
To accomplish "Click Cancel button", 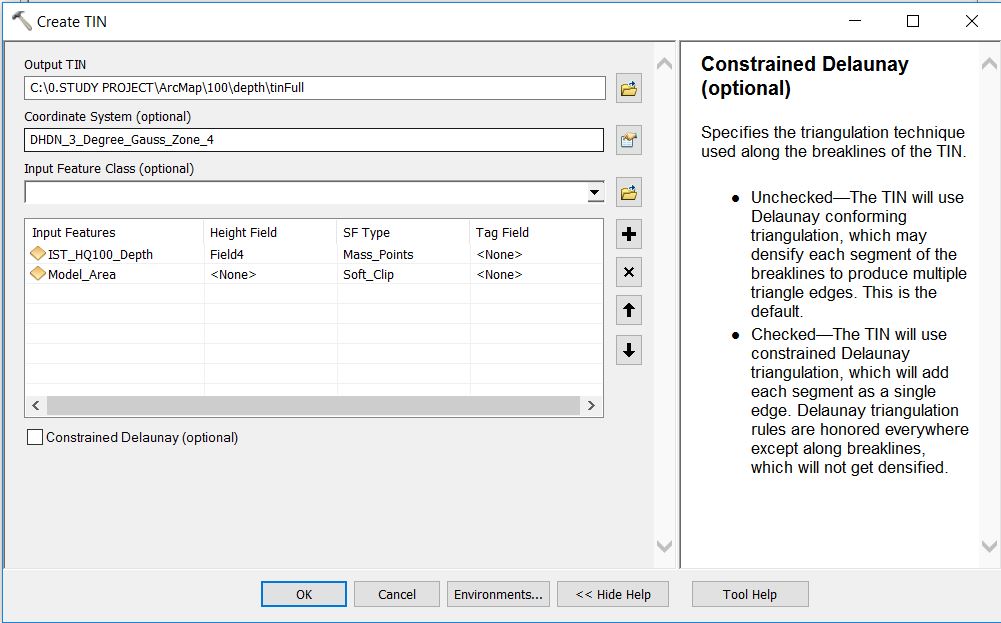I will tap(396, 594).
